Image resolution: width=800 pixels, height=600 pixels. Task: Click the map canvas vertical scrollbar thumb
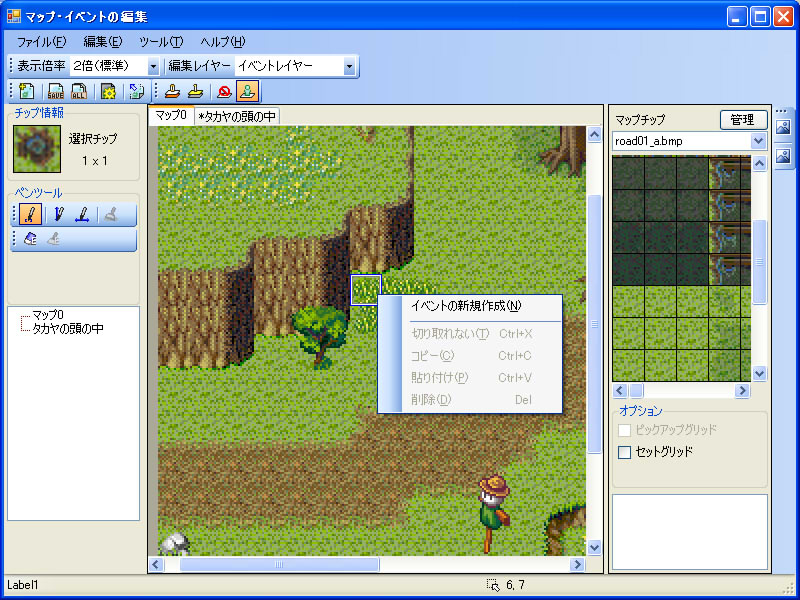pyautogui.click(x=594, y=324)
